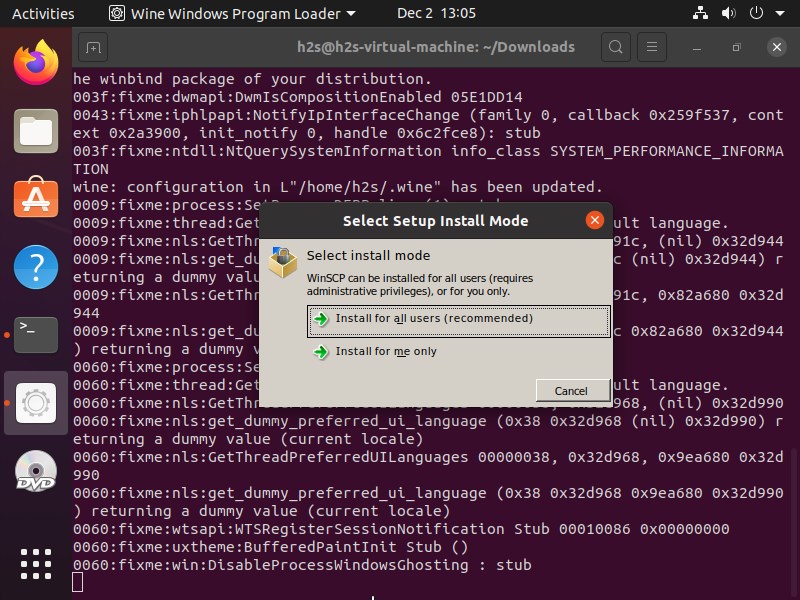Open the Activities overview
800x600 pixels.
coord(43,14)
